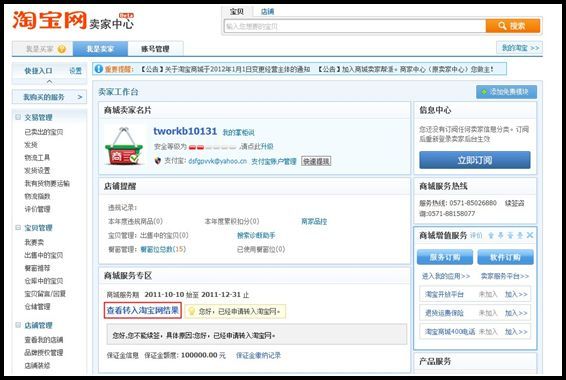Click the search input box

click(x=355, y=26)
